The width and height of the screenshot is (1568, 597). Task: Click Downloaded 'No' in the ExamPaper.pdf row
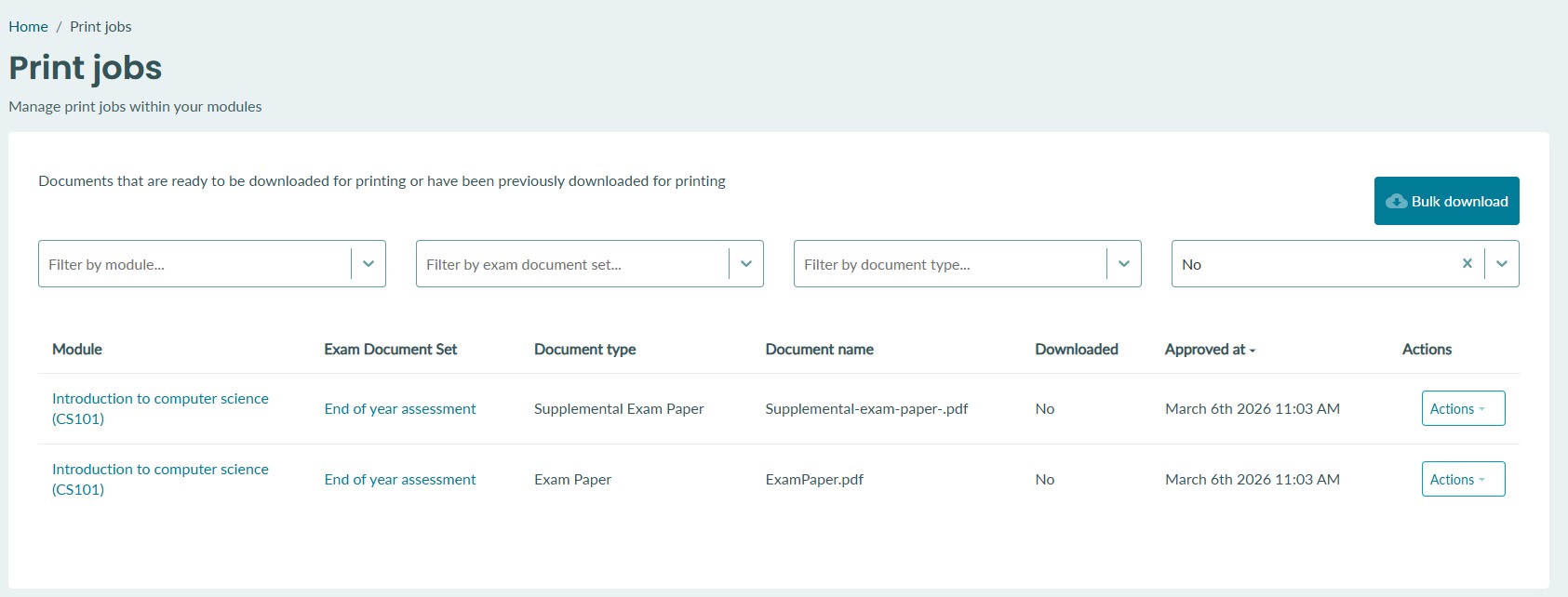tap(1045, 479)
